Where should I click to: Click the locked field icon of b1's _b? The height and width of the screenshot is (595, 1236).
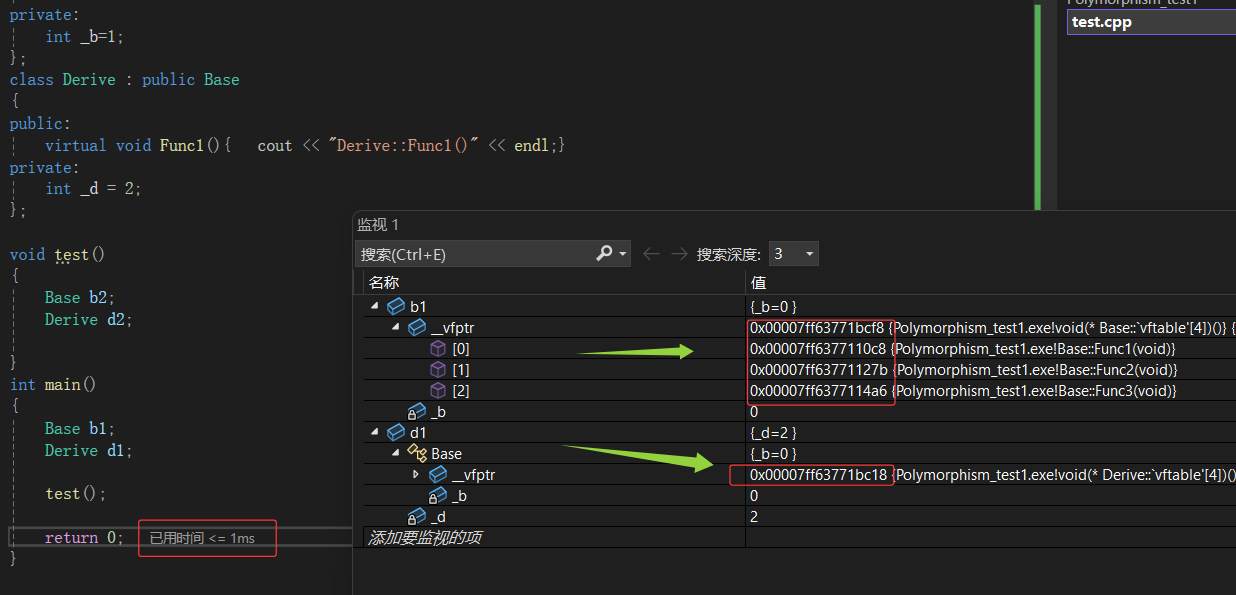(417, 411)
